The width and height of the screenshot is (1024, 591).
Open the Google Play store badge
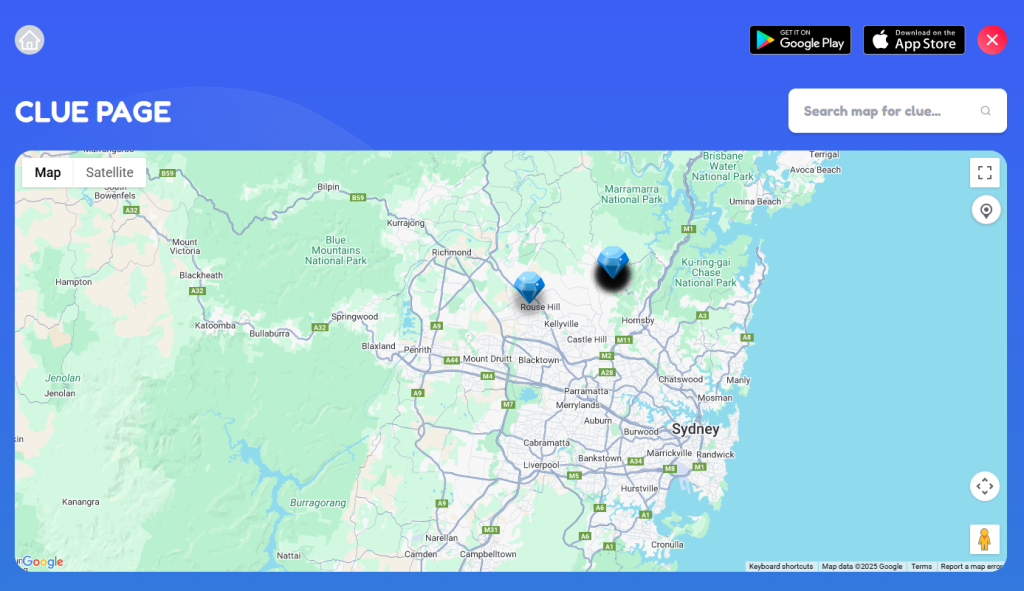800,40
